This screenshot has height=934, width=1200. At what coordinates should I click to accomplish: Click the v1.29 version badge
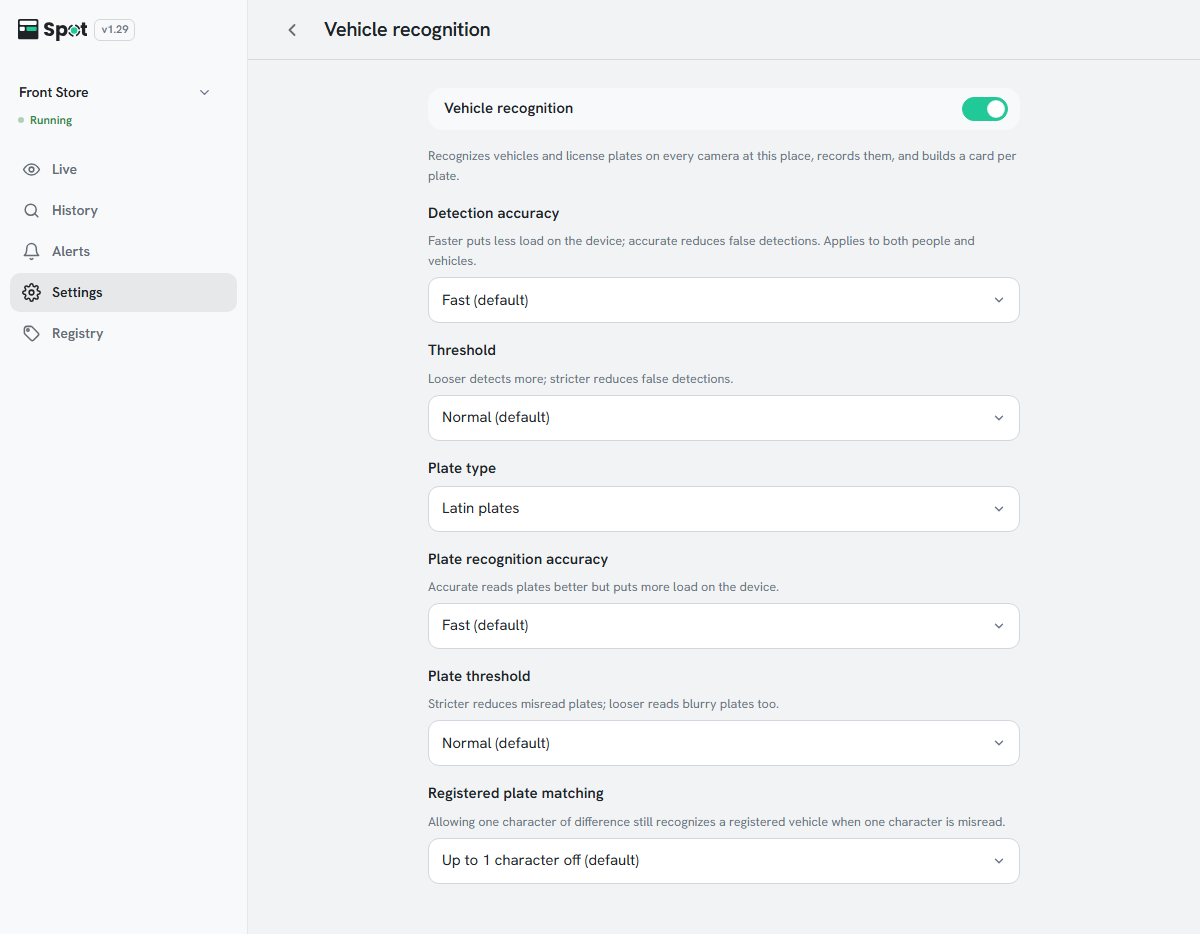[x=115, y=30]
